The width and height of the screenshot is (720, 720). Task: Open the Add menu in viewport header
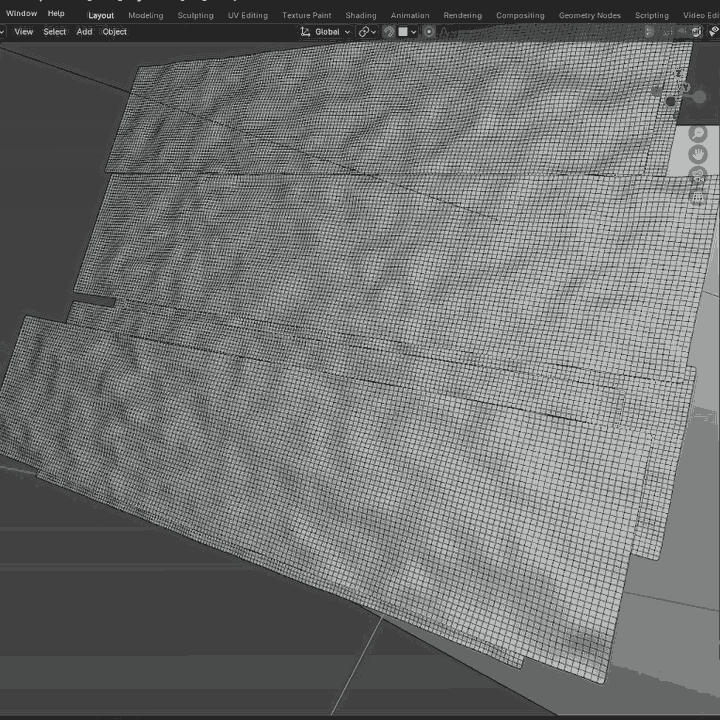click(x=84, y=32)
